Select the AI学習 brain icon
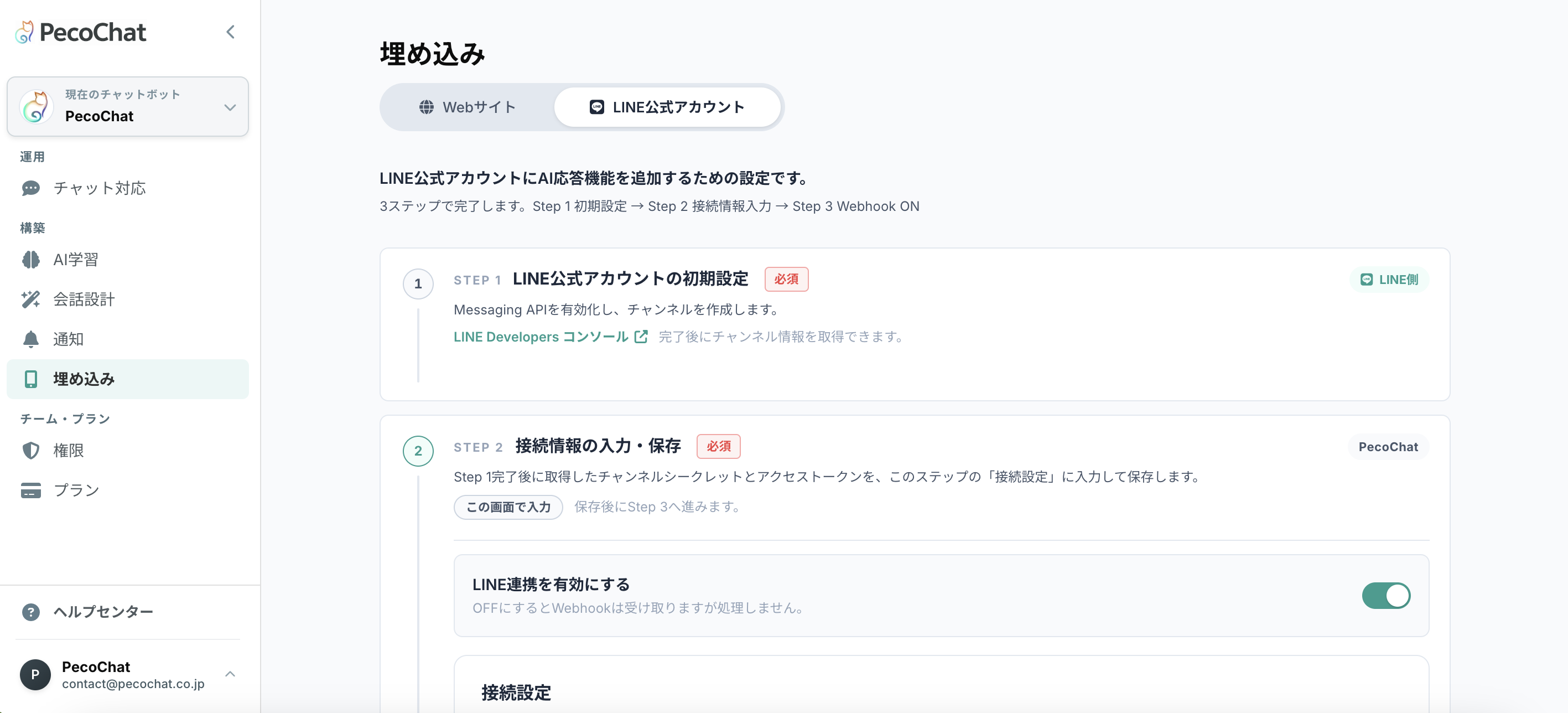The width and height of the screenshot is (1568, 713). 31,259
